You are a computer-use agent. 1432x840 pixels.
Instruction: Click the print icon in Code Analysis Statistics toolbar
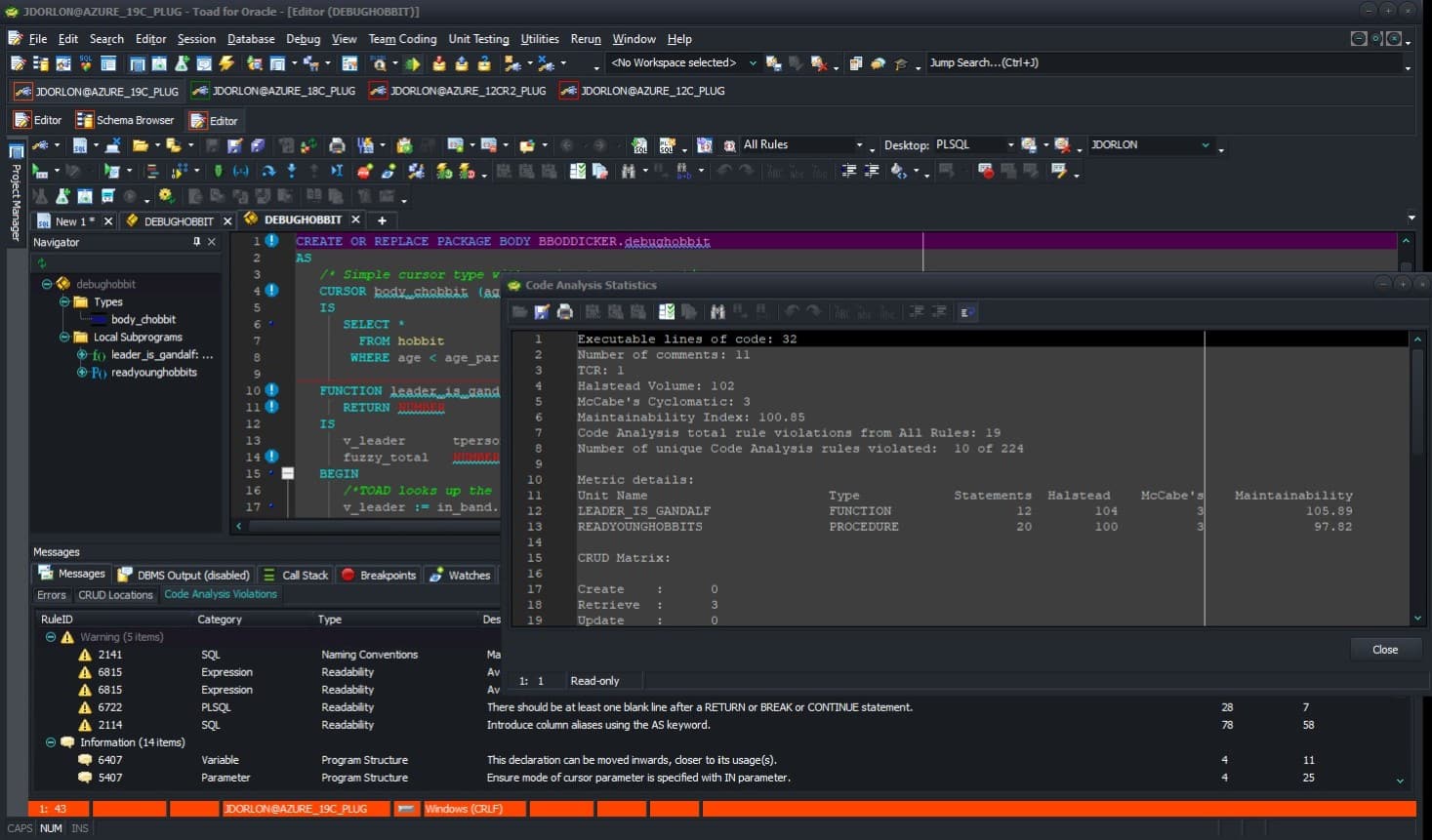pyautogui.click(x=564, y=312)
